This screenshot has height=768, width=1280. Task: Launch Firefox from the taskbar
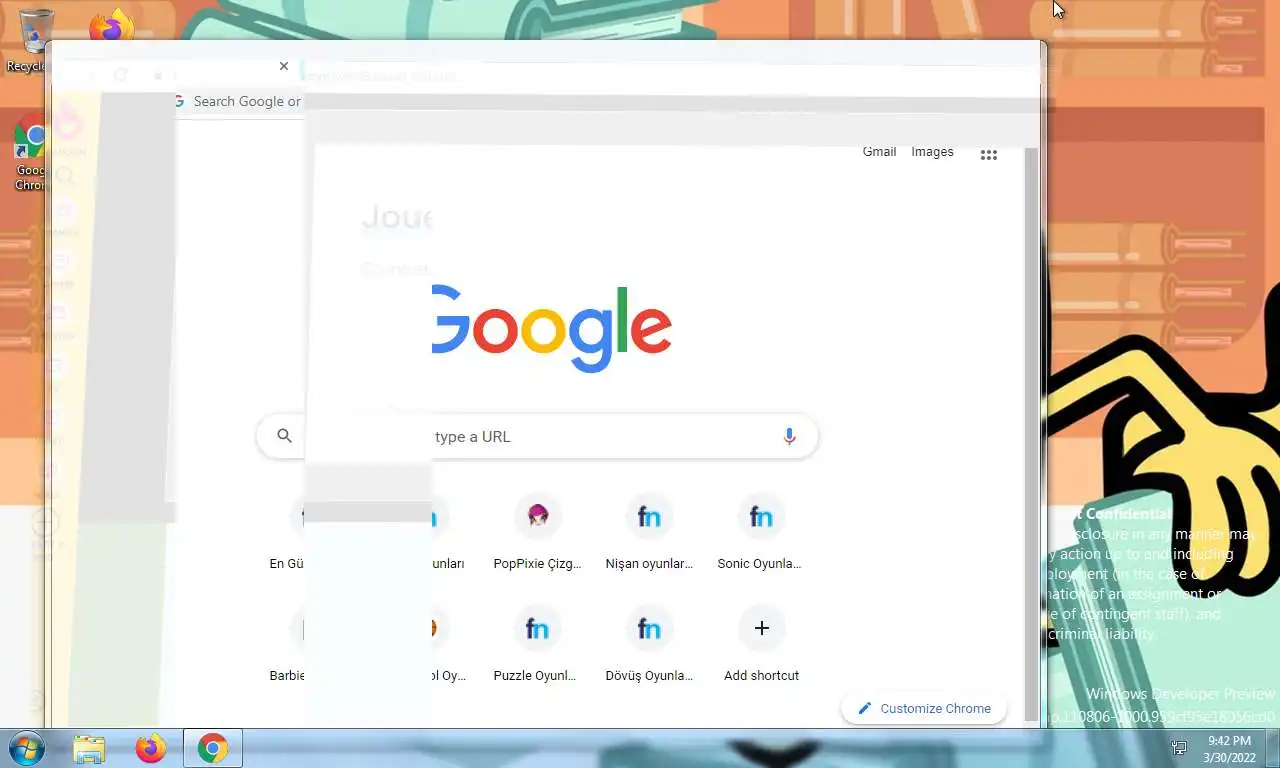click(151, 748)
